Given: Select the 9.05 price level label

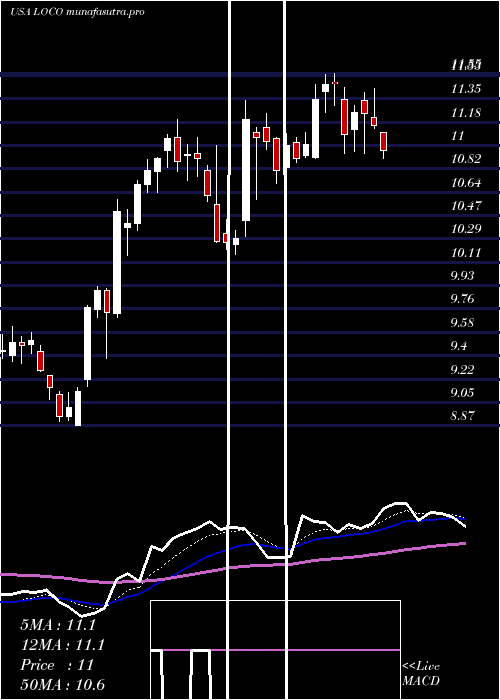Looking at the screenshot, I should click(x=462, y=392).
